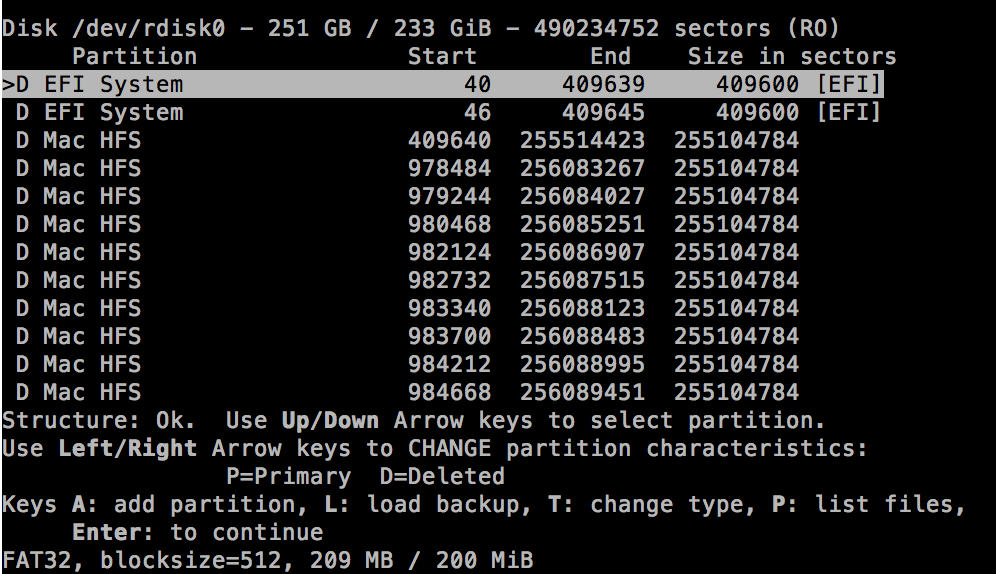996x574 pixels.
Task: Click the P=Primary characteristic option
Action: pyautogui.click(x=288, y=477)
